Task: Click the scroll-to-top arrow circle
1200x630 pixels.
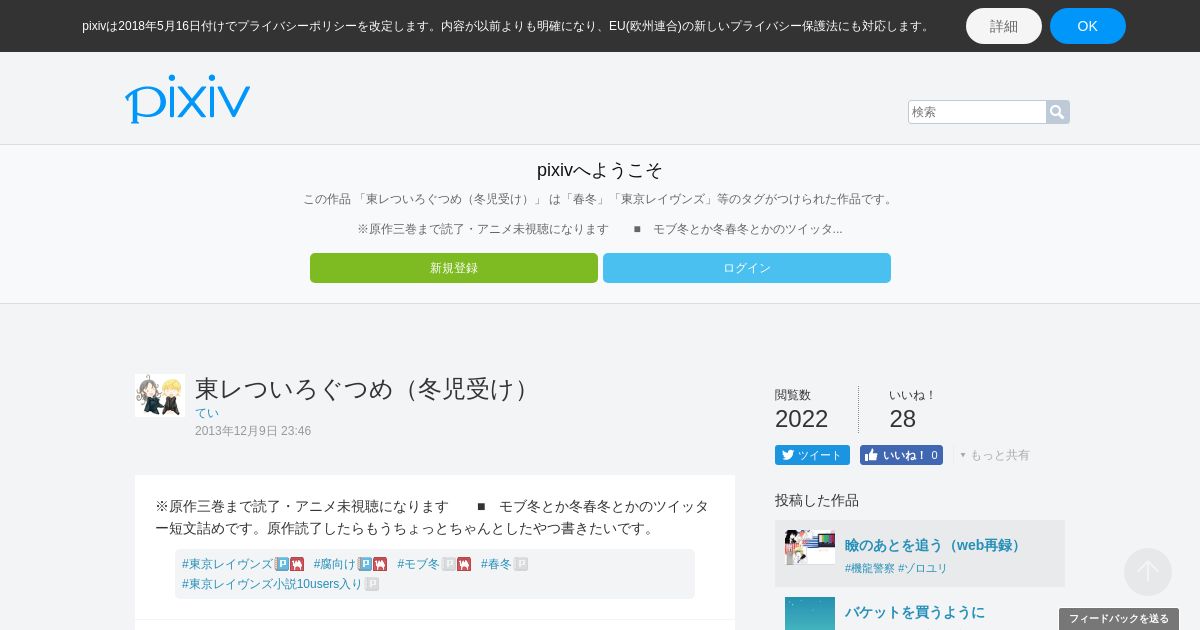Action: click(x=1148, y=572)
